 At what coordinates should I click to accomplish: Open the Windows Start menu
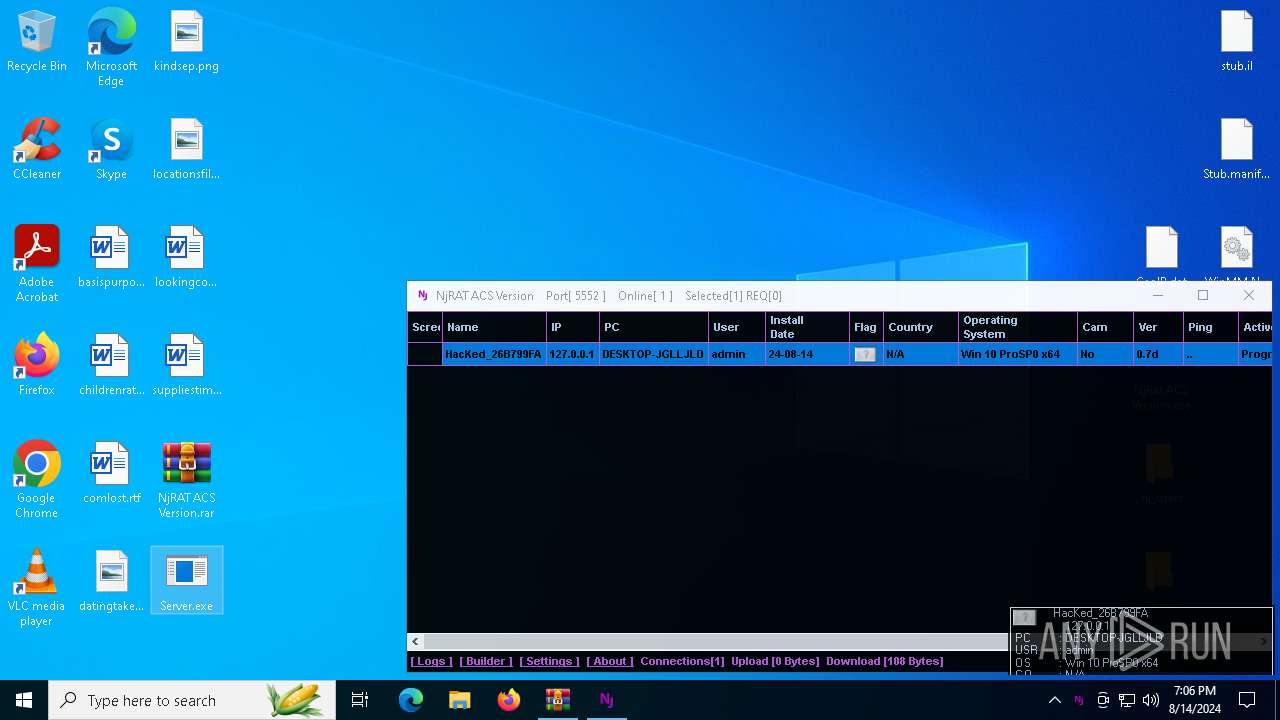[x=24, y=700]
